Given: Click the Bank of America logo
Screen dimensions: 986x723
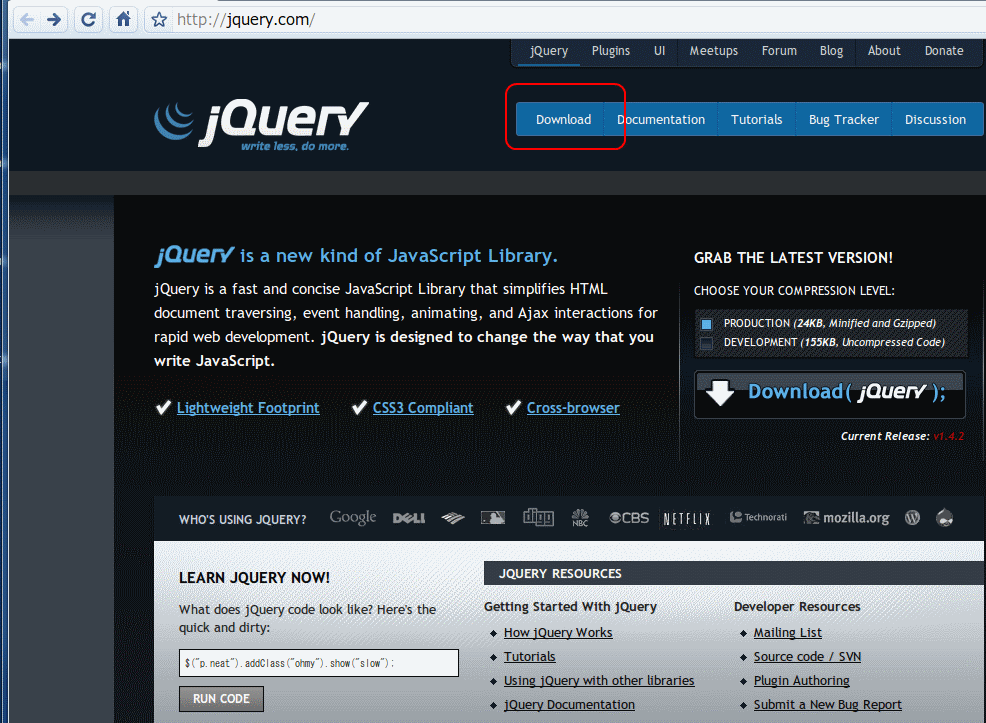Looking at the screenshot, I should 453,518.
